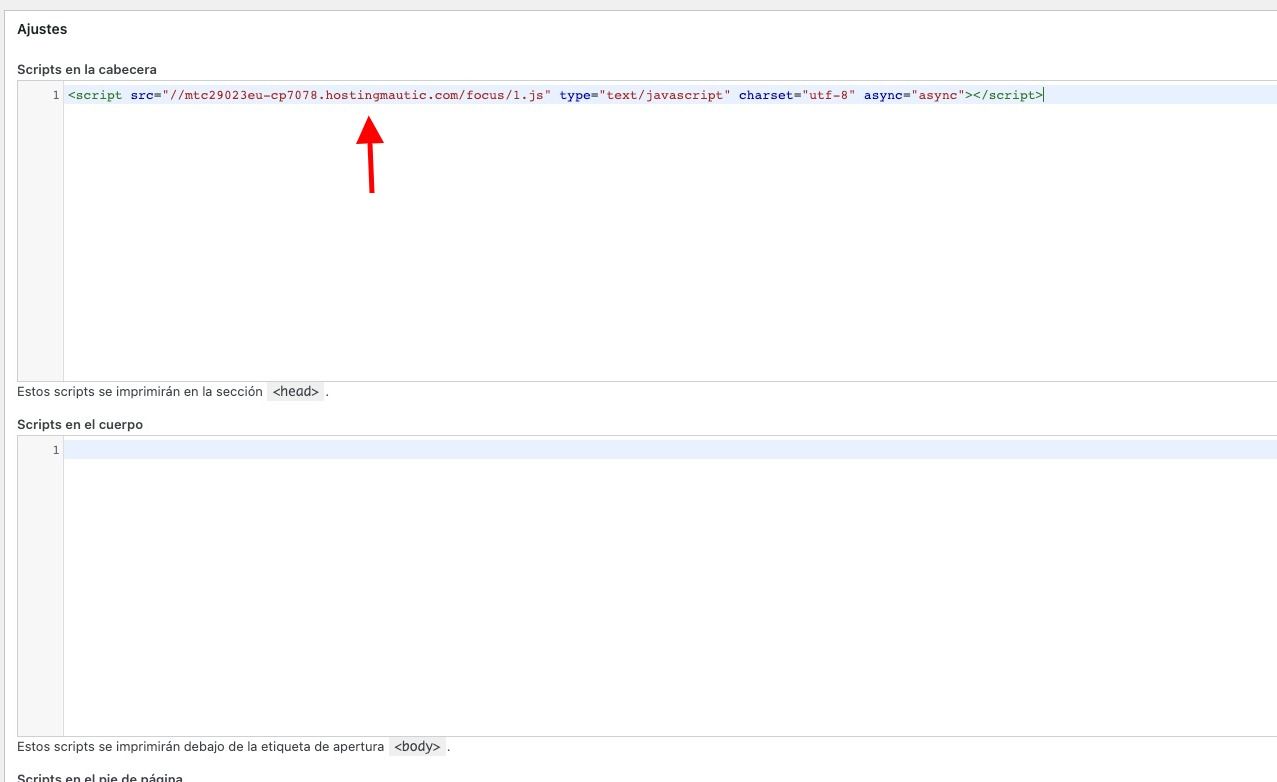
Task: Click the charset="utf-8" attribute in the code
Action: pyautogui.click(x=797, y=95)
